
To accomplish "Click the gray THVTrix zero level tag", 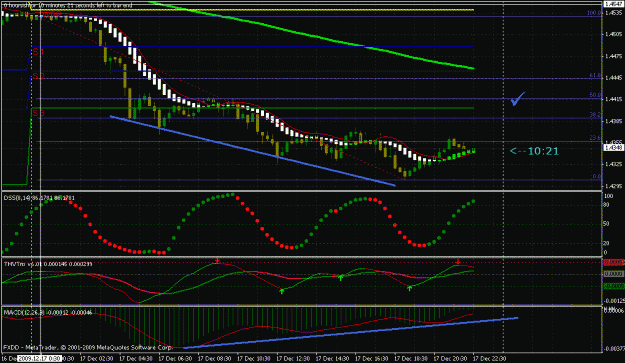I will (614, 274).
